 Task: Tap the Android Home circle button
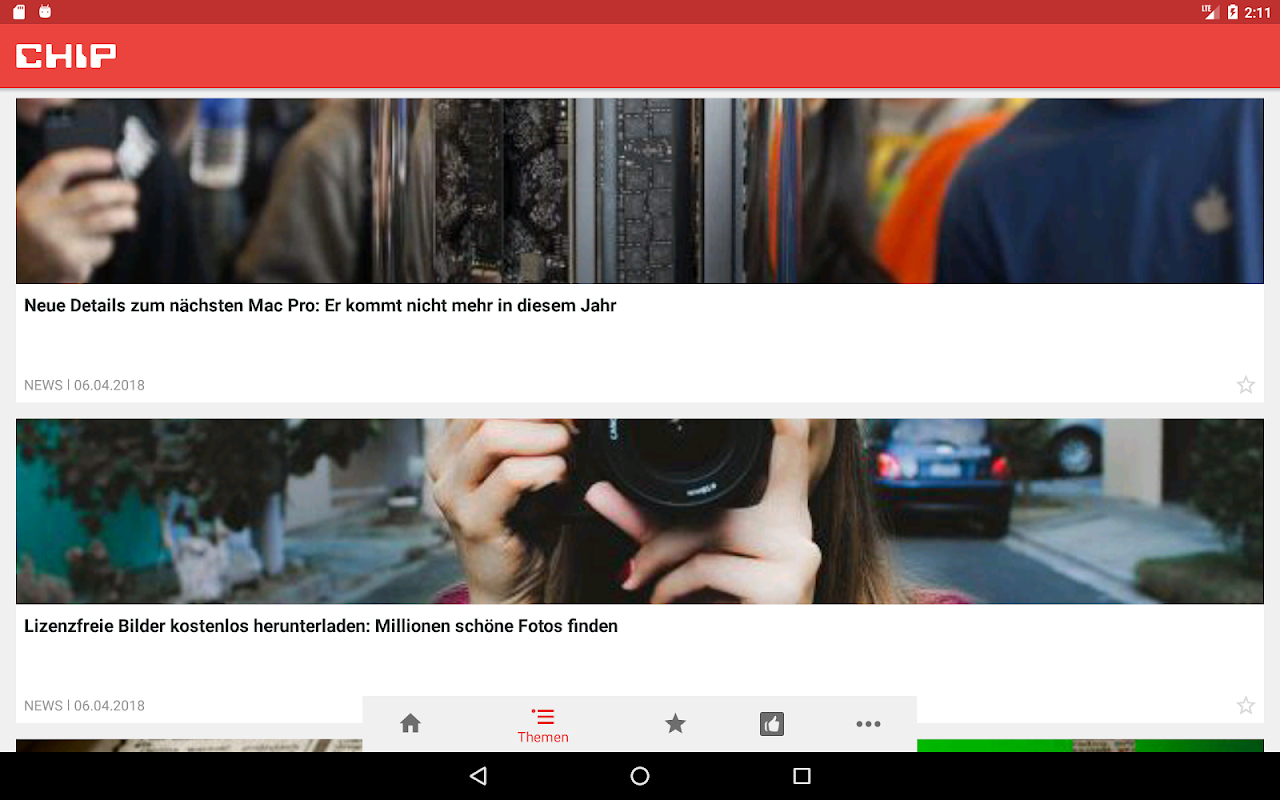click(640, 776)
